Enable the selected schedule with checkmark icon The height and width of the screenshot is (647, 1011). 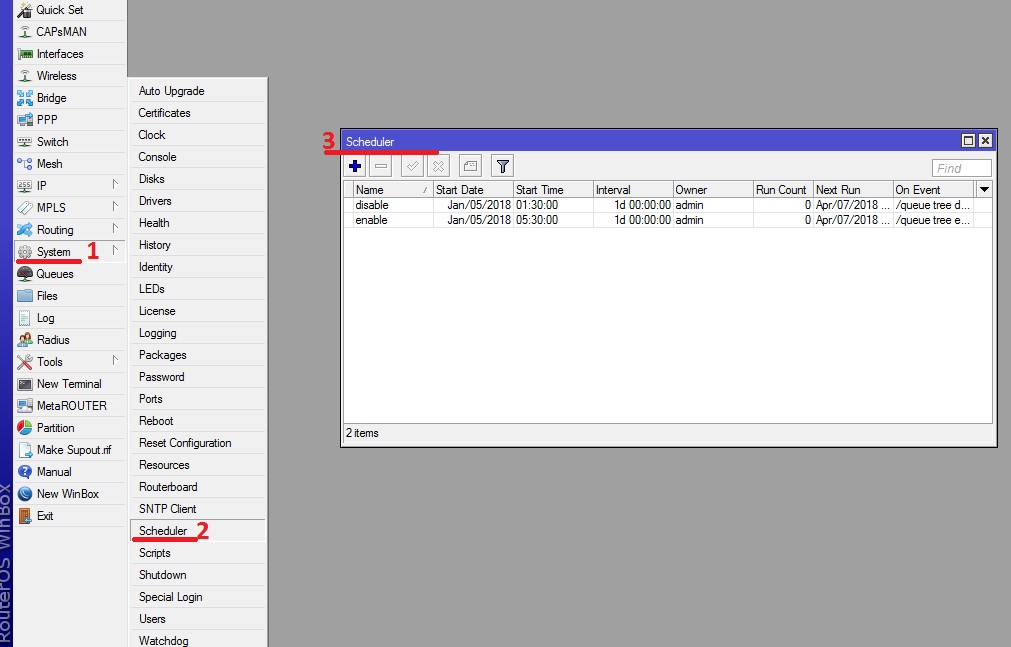click(x=411, y=165)
